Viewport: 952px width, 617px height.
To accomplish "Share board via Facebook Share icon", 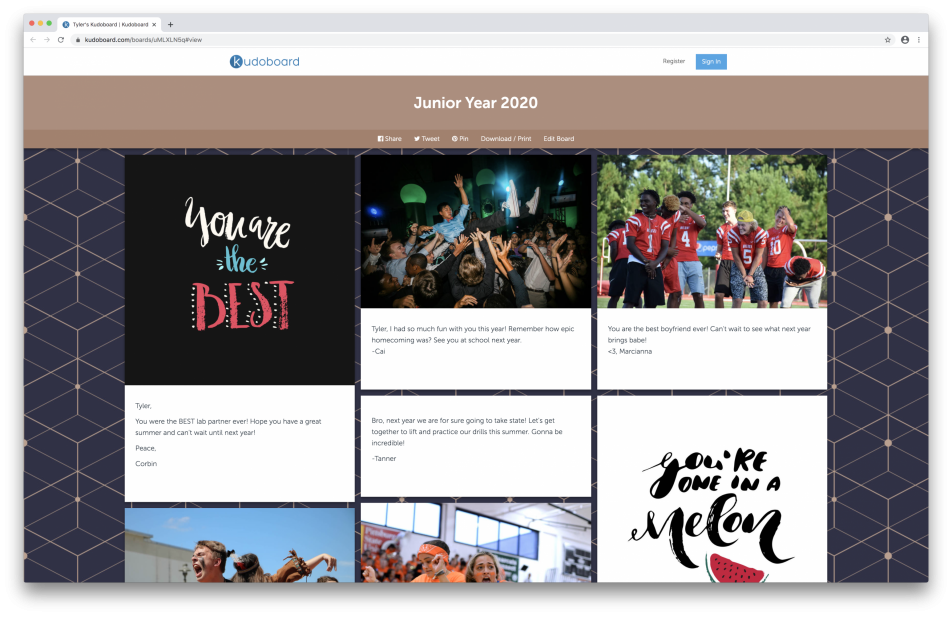I will pyautogui.click(x=381, y=139).
